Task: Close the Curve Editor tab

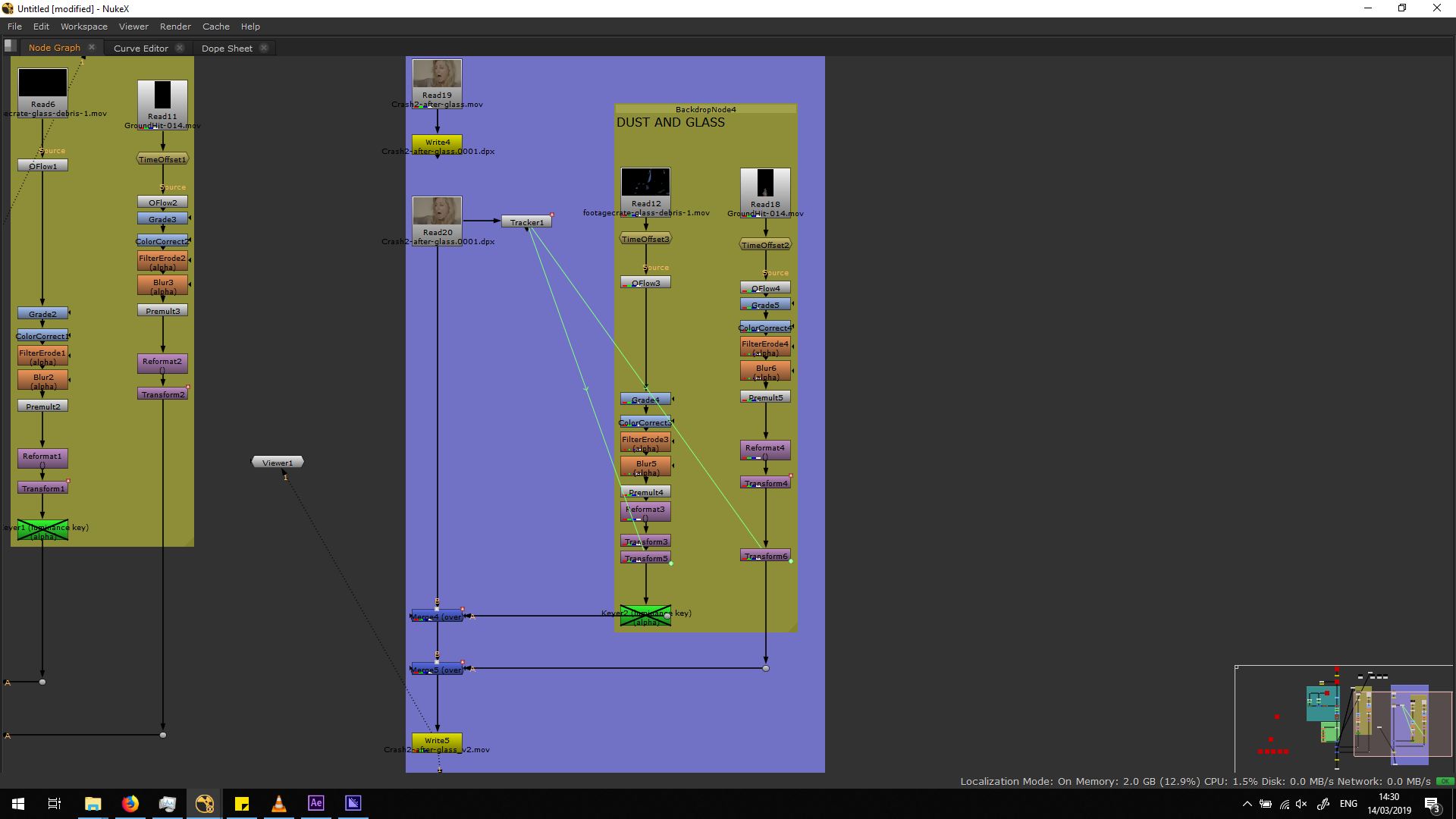Action: pos(180,48)
